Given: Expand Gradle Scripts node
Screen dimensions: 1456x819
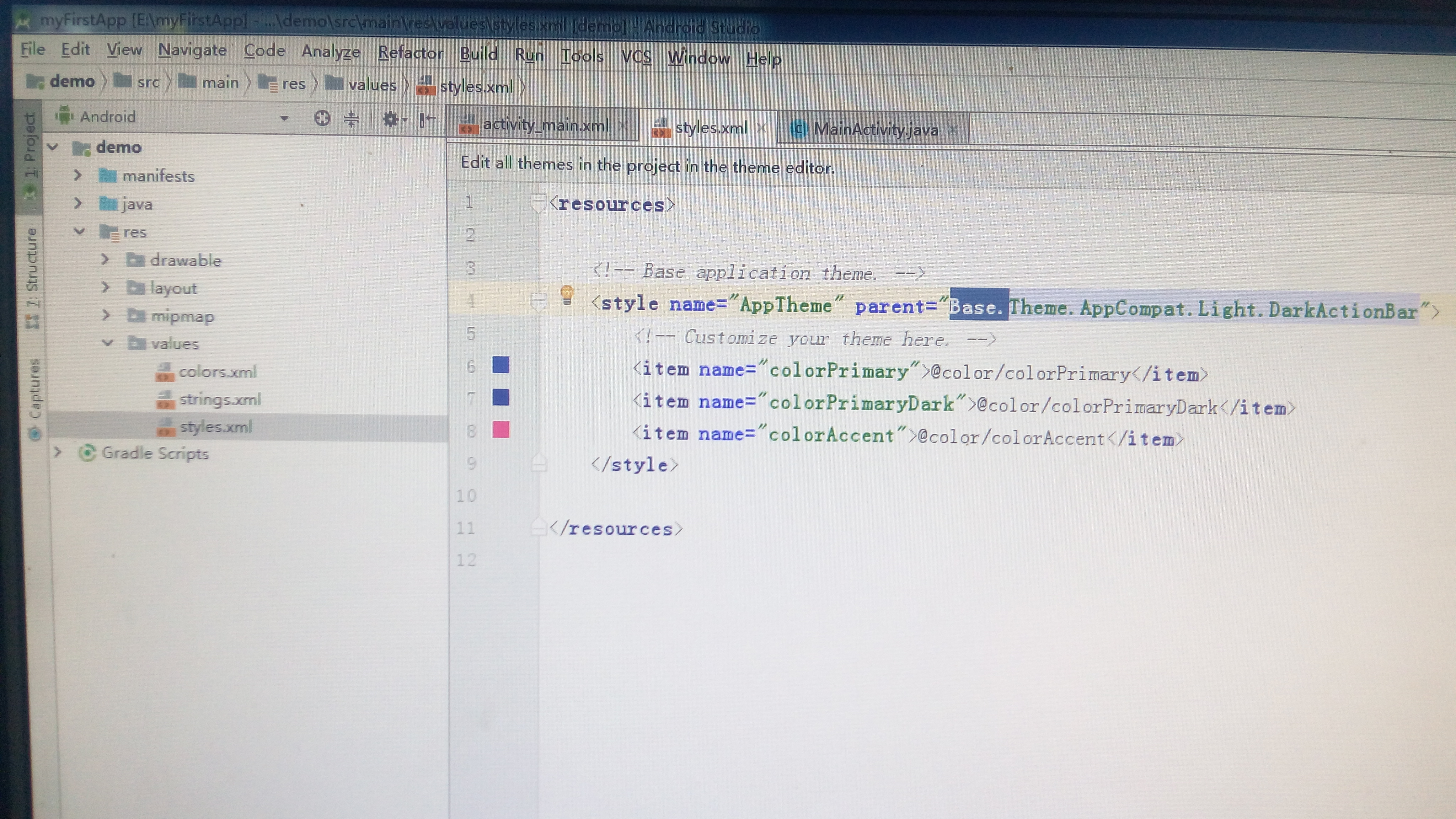Looking at the screenshot, I should point(58,452).
